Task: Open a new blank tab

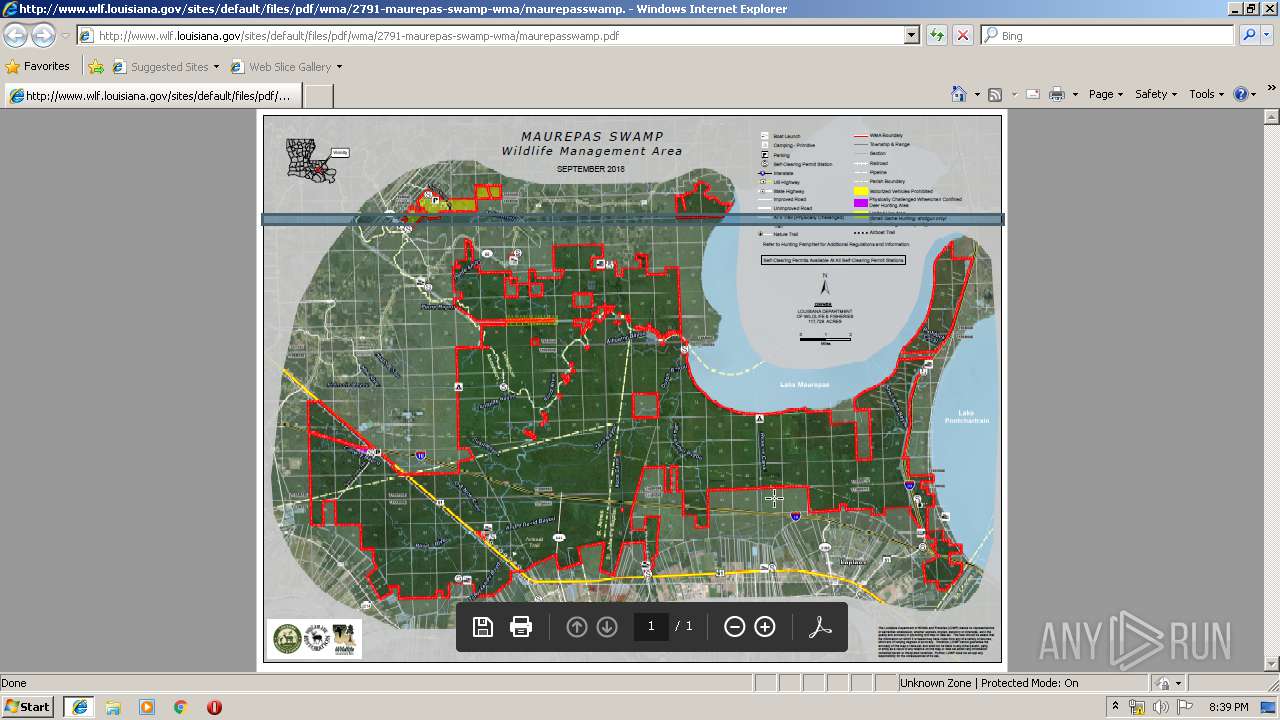Action: coord(318,96)
